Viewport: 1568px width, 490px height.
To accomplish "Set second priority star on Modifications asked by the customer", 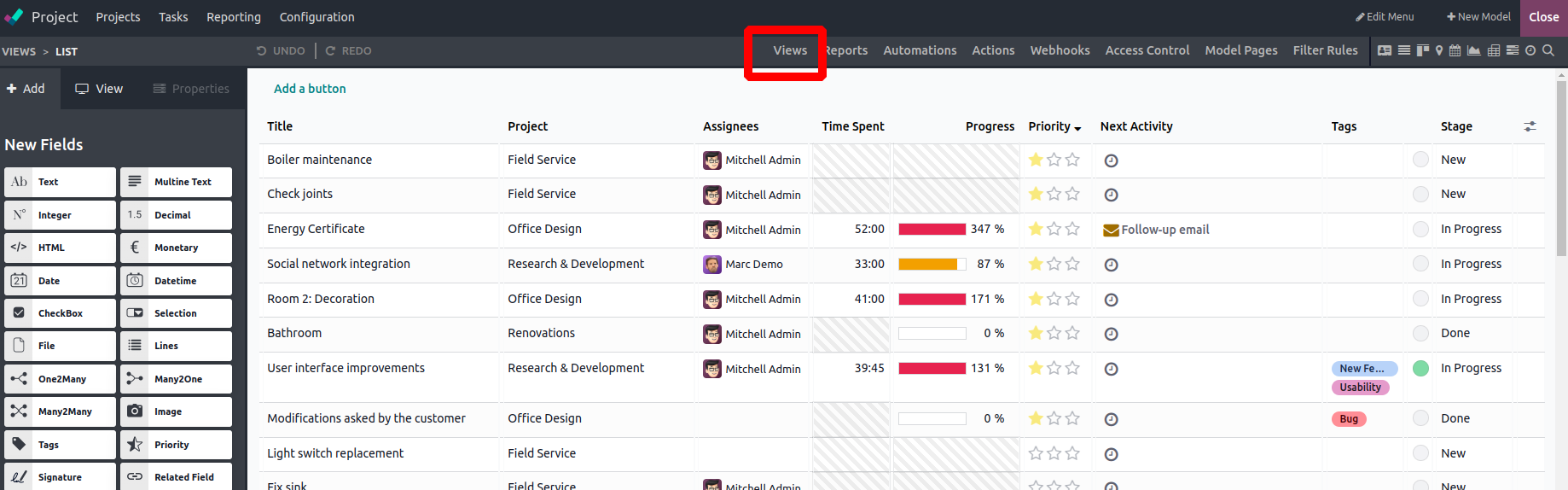I will 1054,418.
